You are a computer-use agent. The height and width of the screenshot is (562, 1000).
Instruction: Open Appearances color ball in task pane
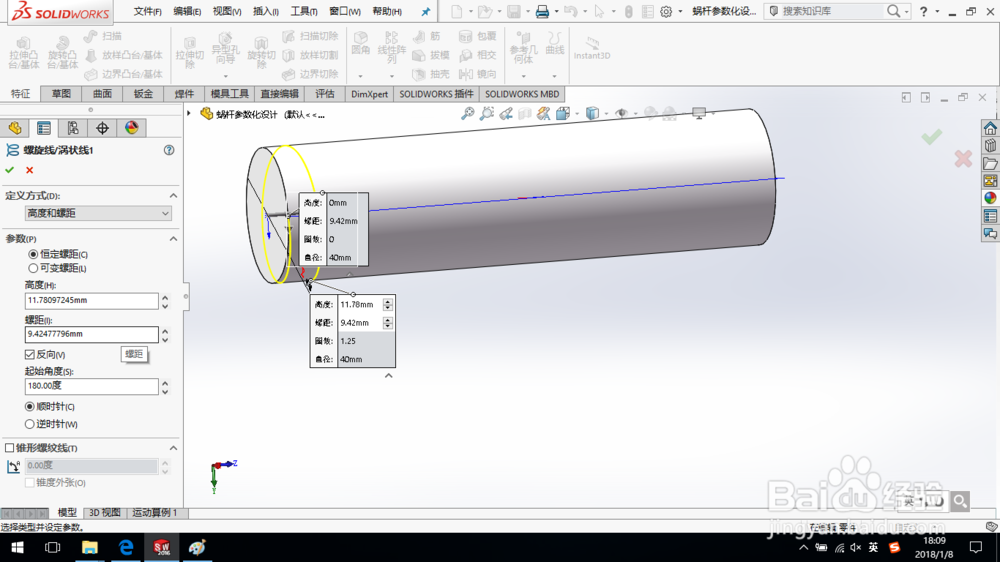[x=990, y=198]
